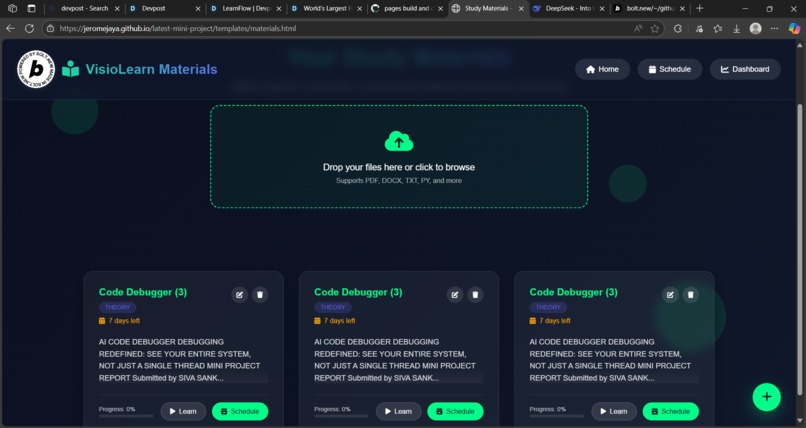Viewport: 806px width, 428px height.
Task: Open the vertical tabs actions icon
Action: (31, 8)
